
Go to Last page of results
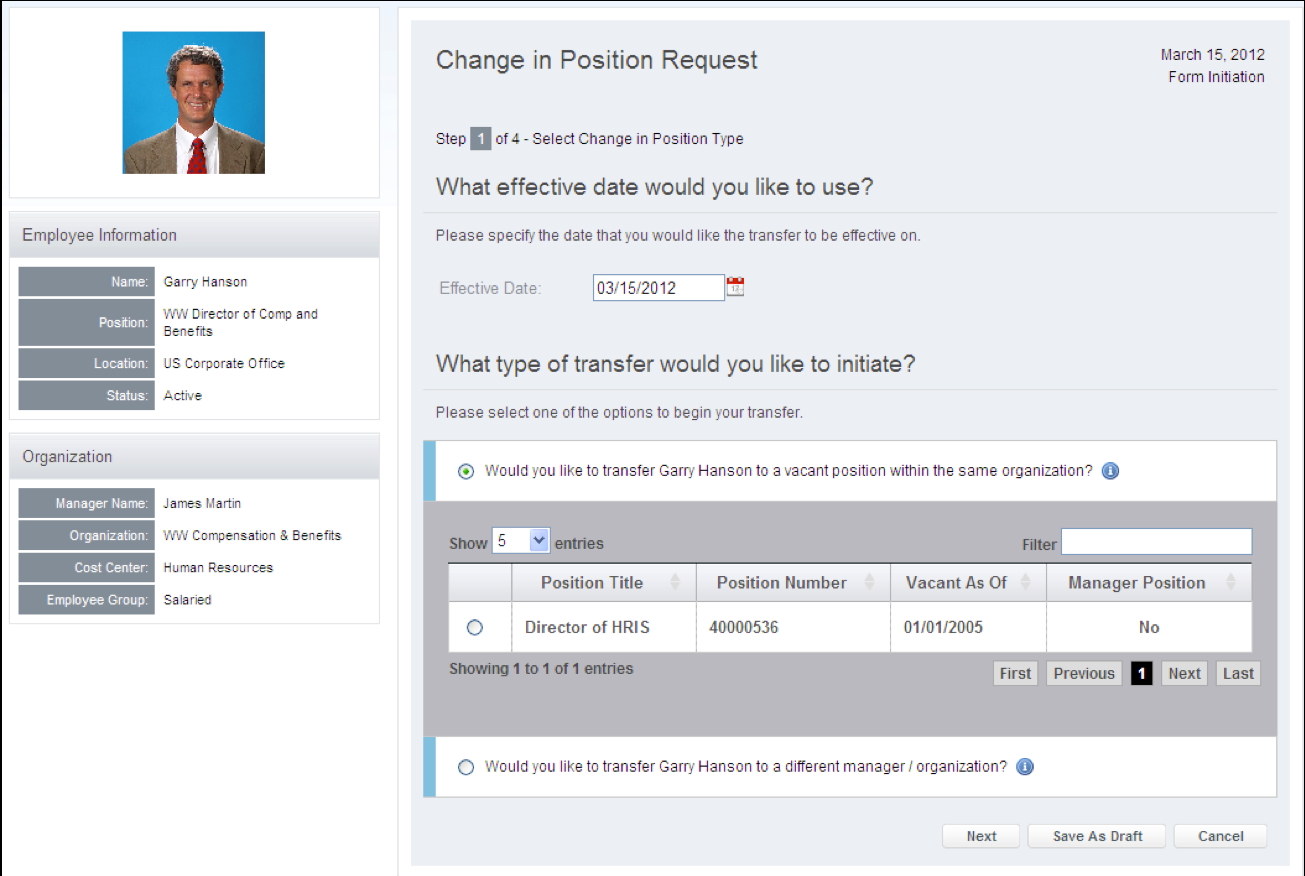pyautogui.click(x=1238, y=673)
